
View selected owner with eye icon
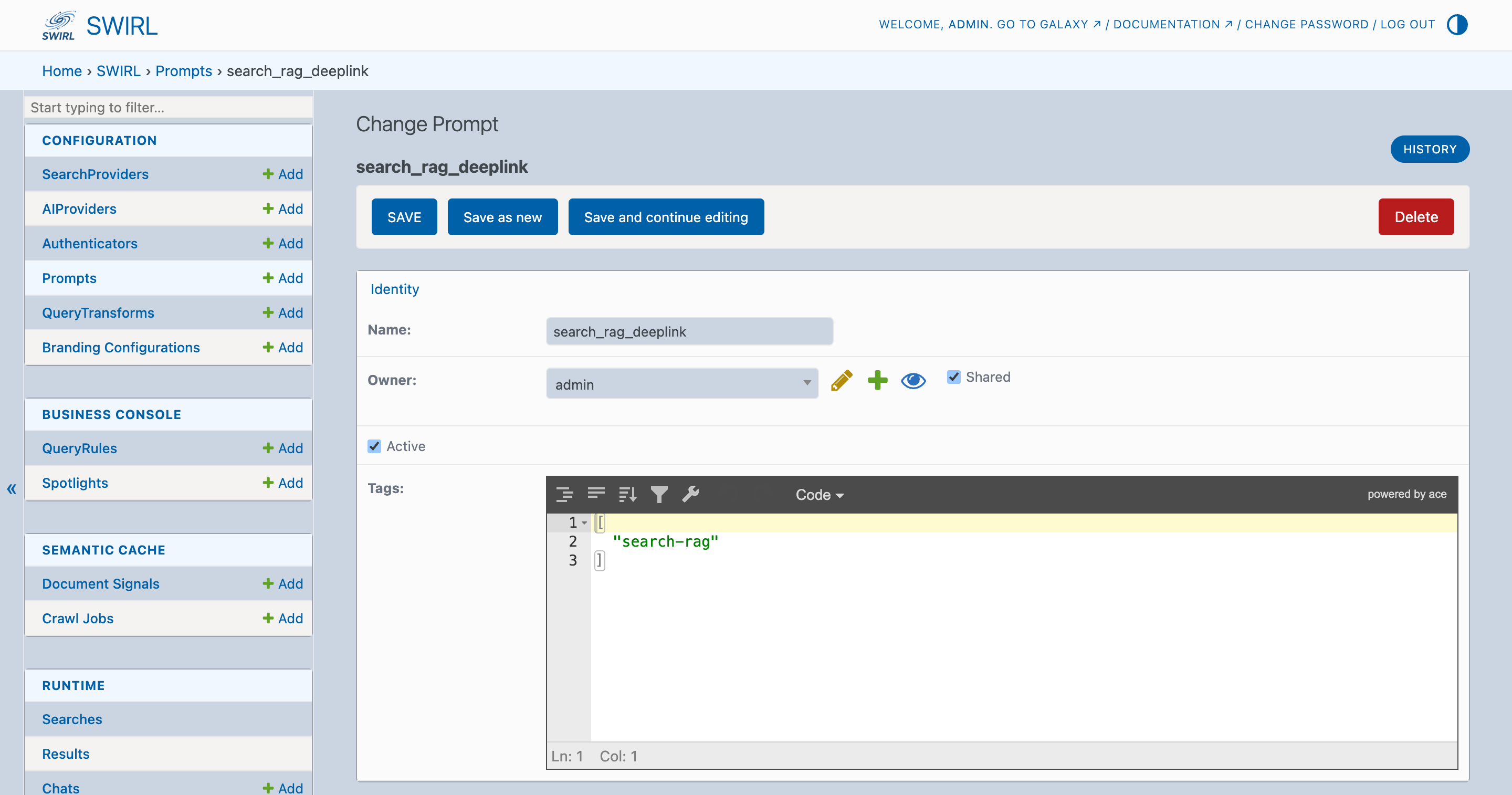[913, 381]
